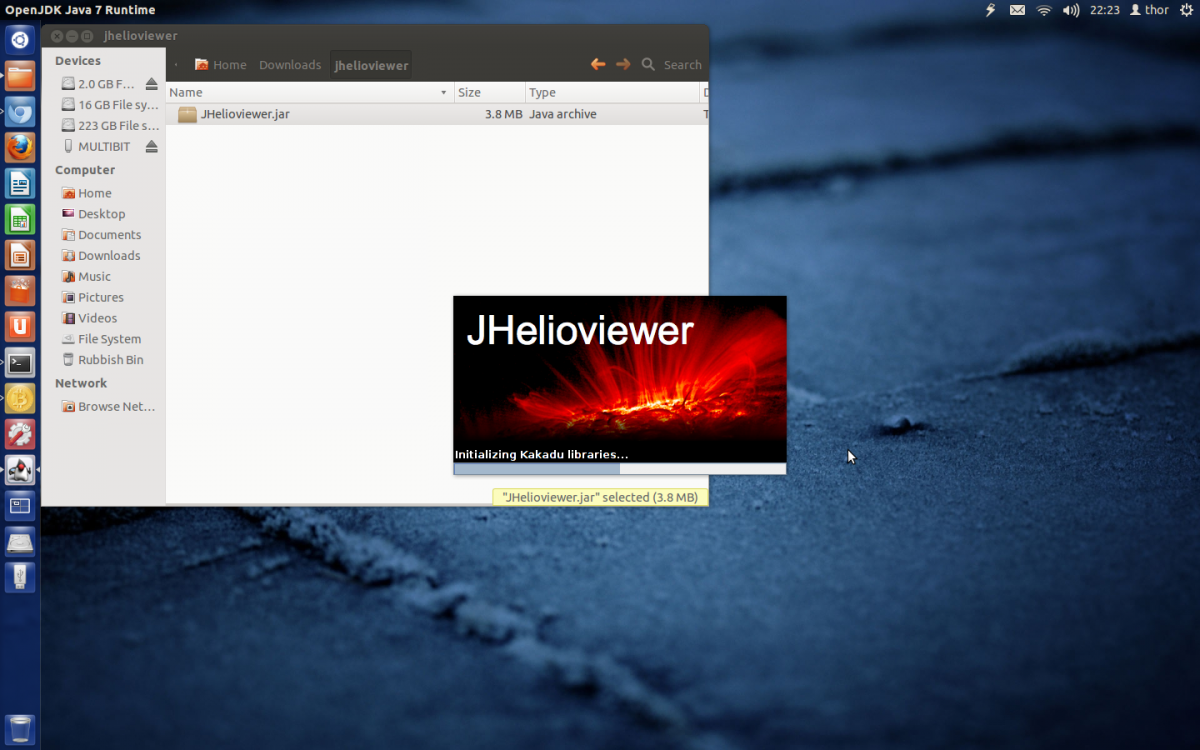This screenshot has height=750, width=1200.
Task: Open the USB stick icon in the launcher
Action: click(21, 578)
